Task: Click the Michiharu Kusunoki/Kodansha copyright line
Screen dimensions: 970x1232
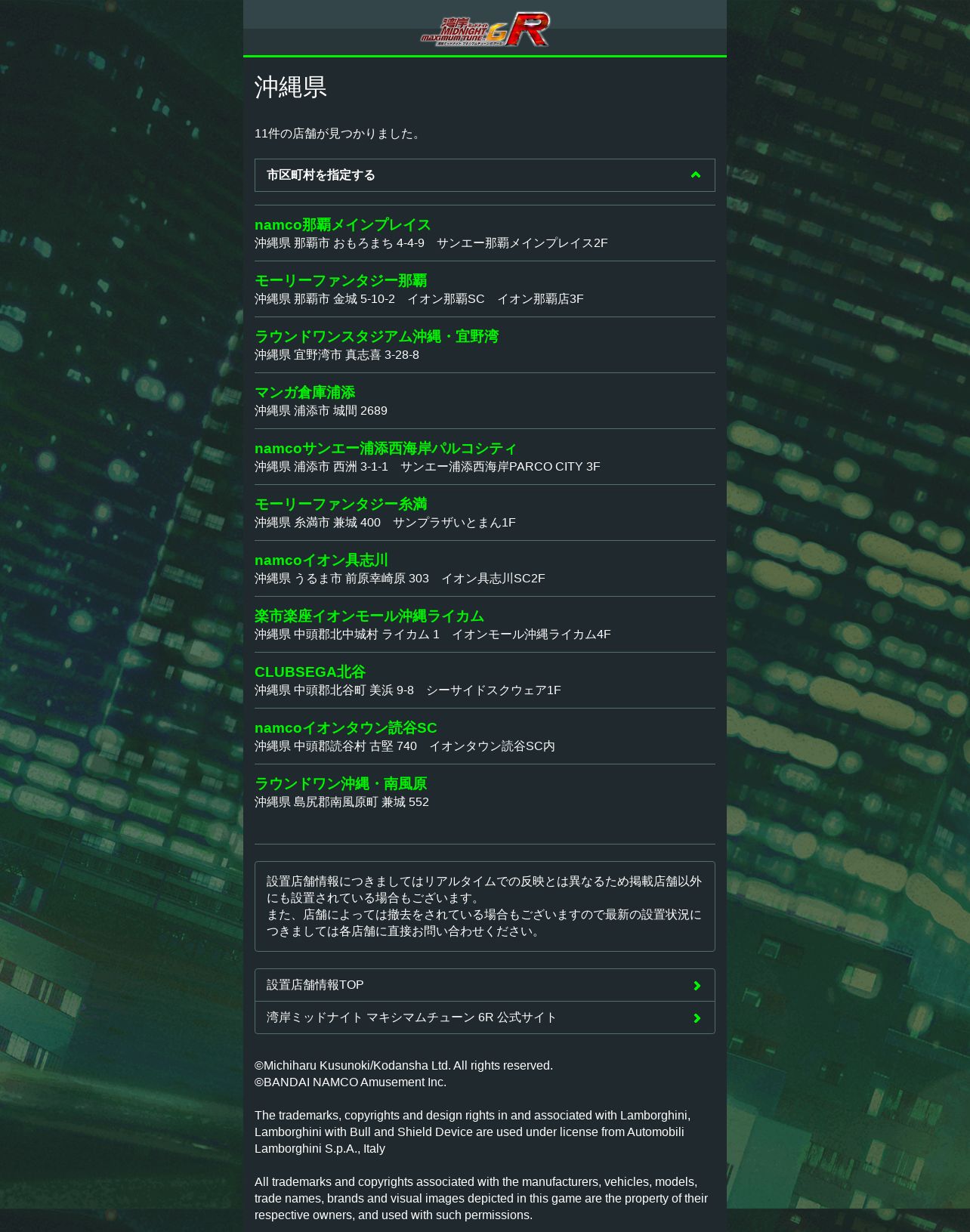Action: (403, 1066)
